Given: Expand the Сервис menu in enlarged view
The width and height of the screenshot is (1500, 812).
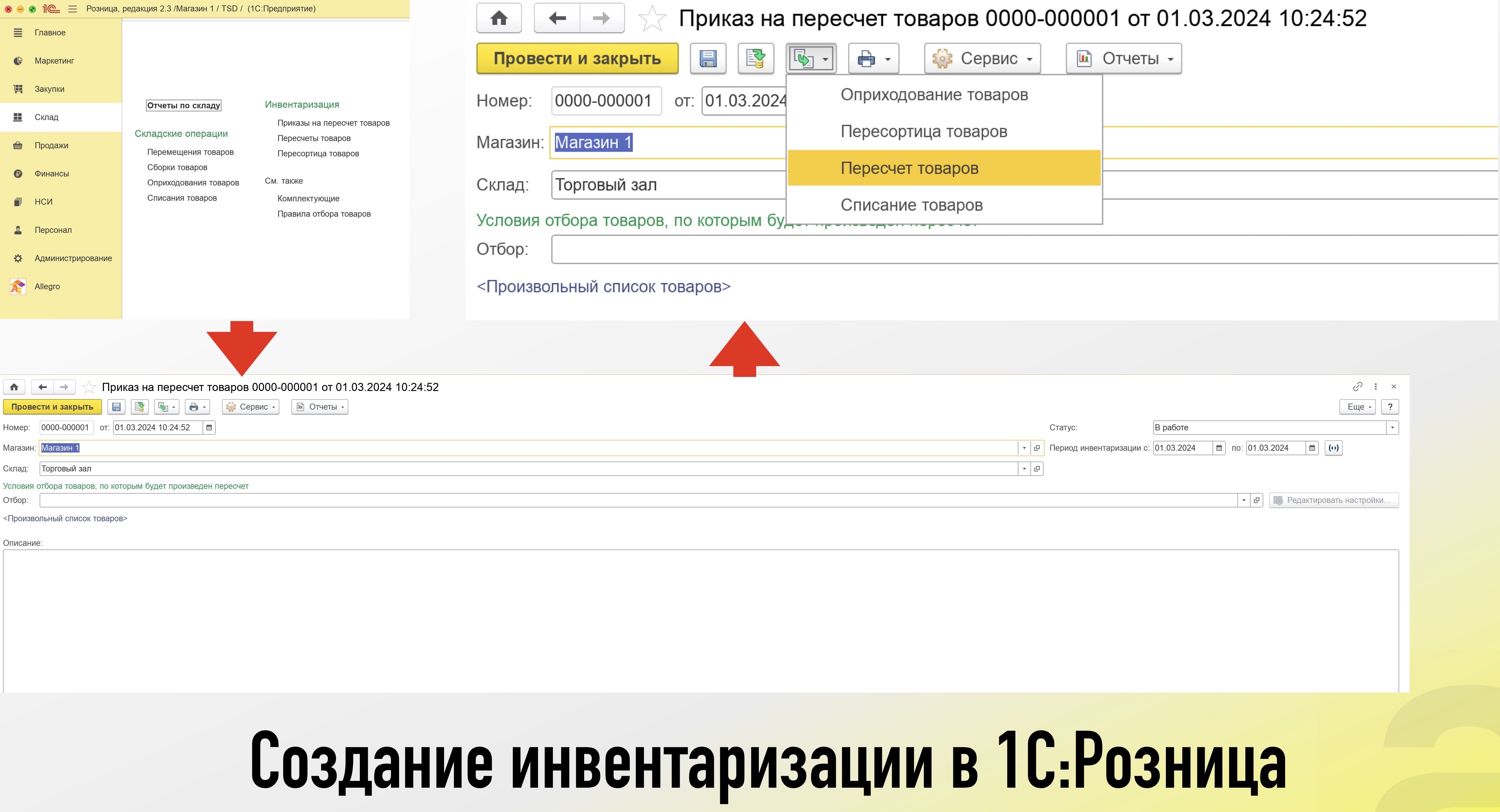Looking at the screenshot, I should (x=982, y=58).
